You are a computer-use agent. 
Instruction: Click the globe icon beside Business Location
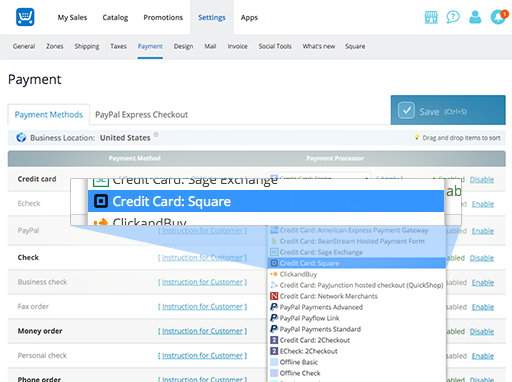[x=21, y=137]
